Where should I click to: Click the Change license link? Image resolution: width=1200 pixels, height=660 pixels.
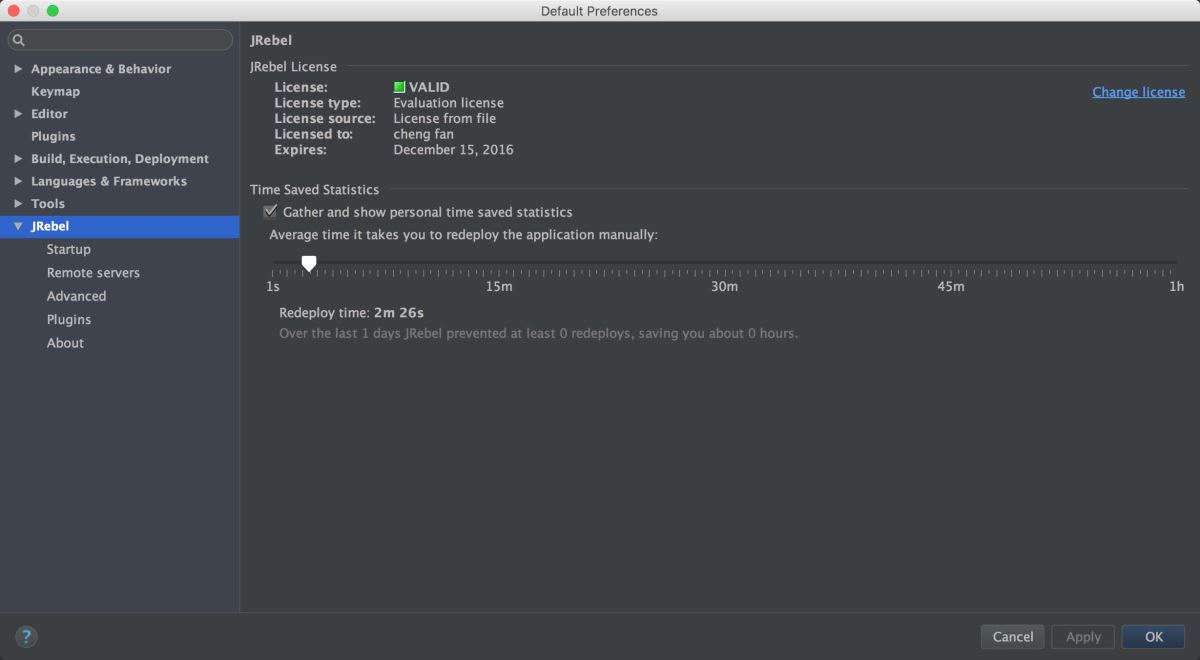click(x=1138, y=92)
